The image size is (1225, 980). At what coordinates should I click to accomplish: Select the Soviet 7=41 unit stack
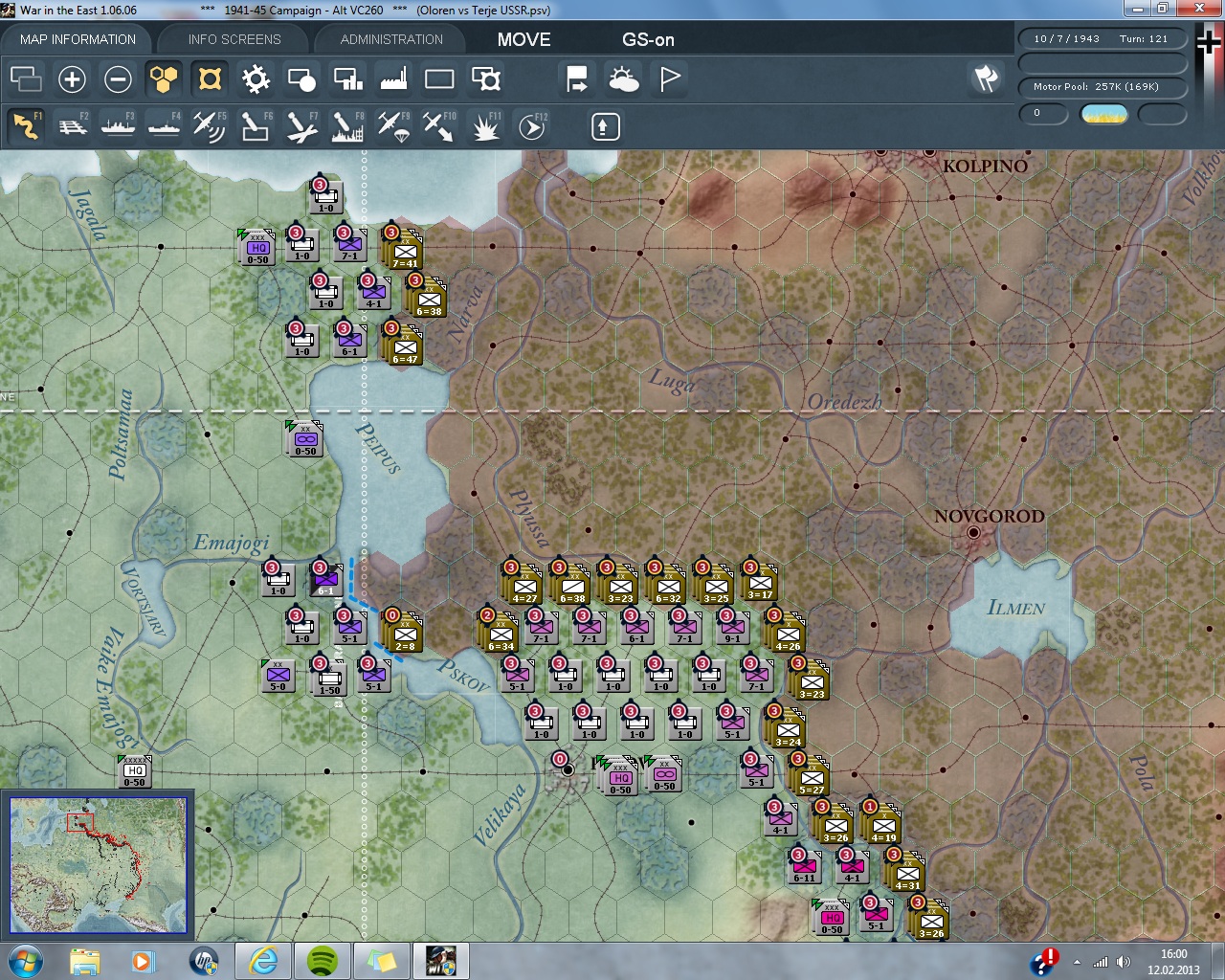pos(404,249)
